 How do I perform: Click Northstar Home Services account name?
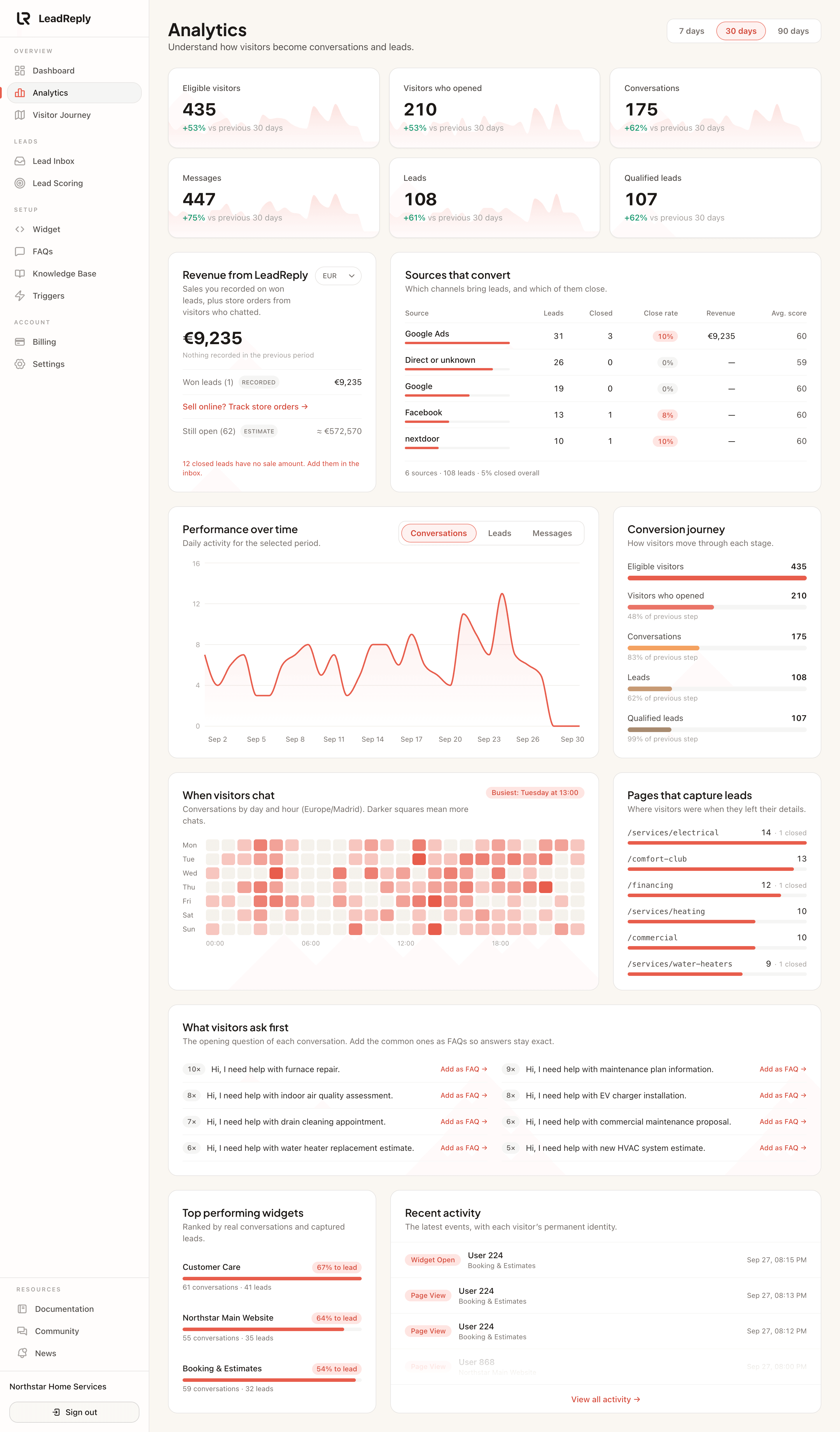point(58,1387)
